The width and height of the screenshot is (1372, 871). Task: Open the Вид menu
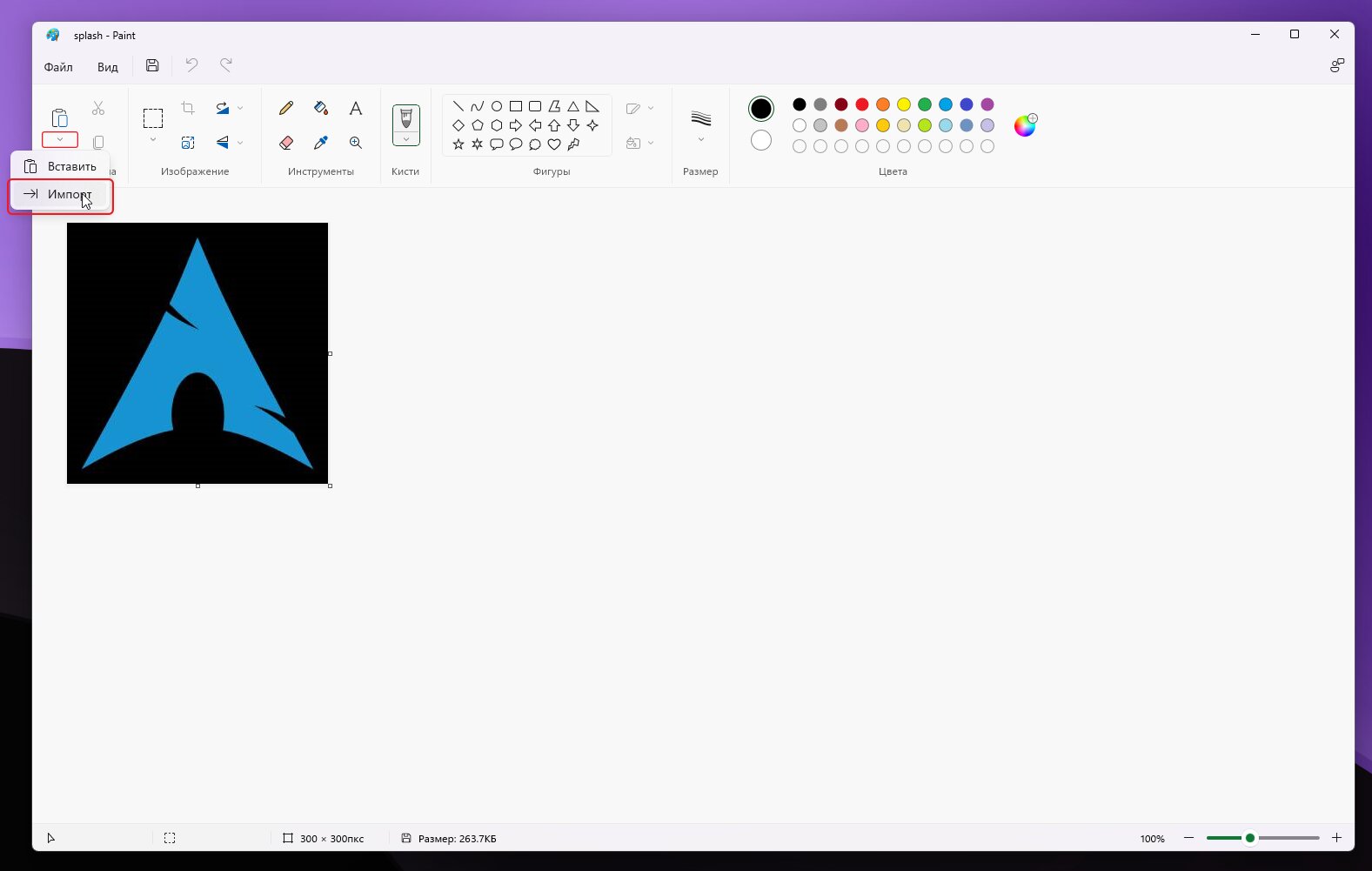click(x=108, y=67)
